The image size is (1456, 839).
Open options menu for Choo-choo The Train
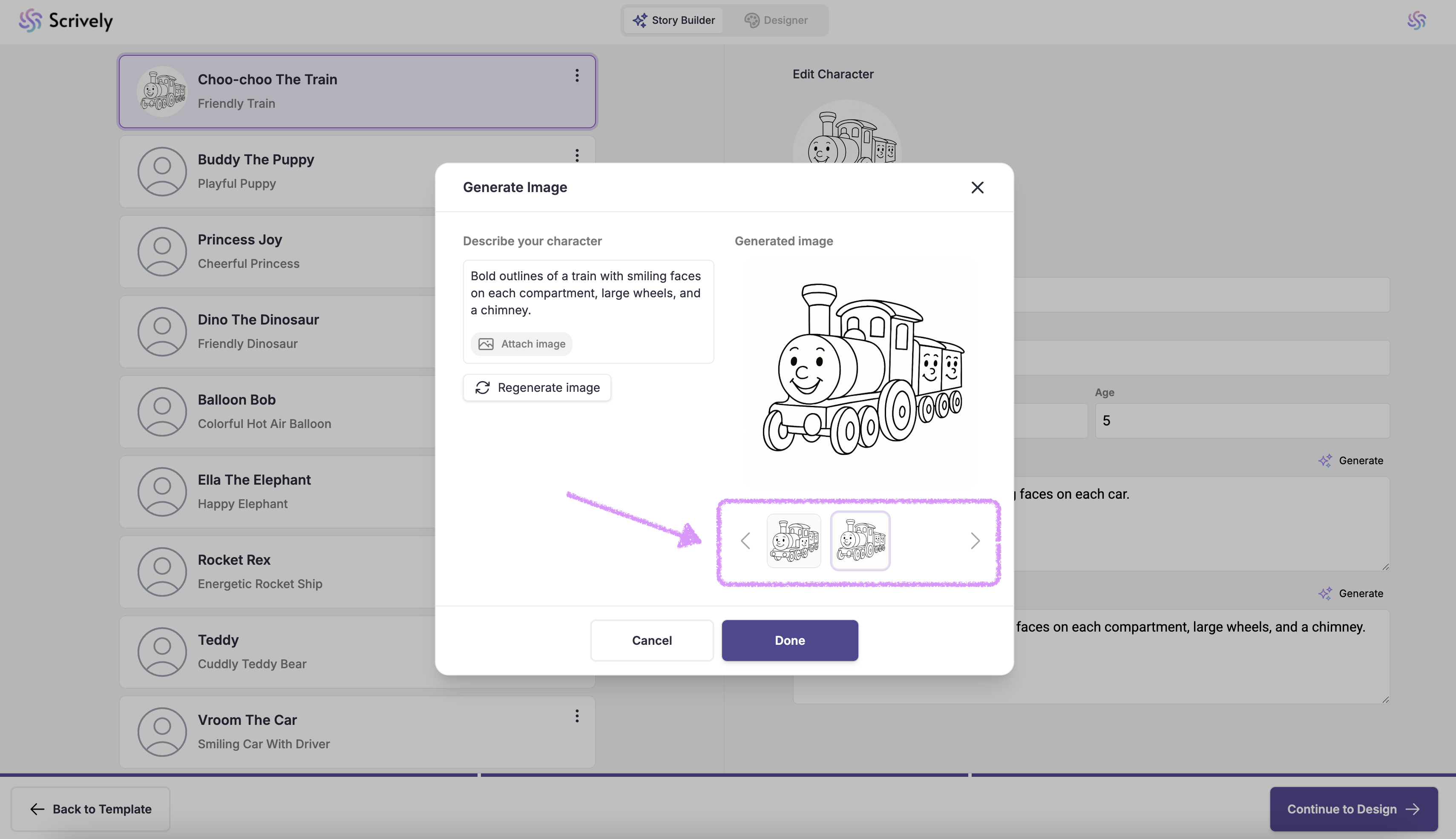tap(577, 75)
